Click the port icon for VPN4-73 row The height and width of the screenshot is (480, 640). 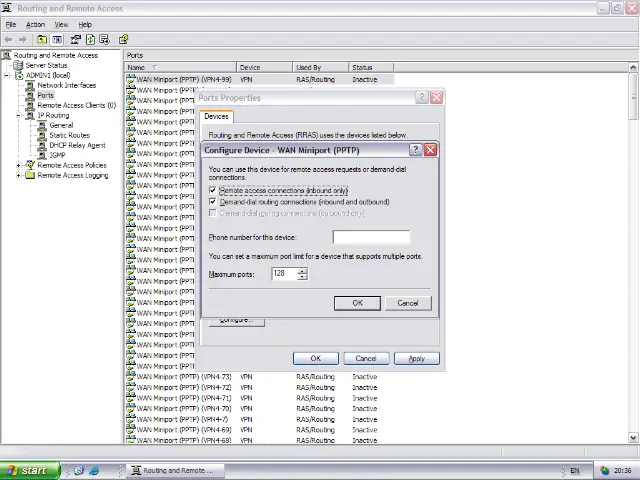click(131, 376)
